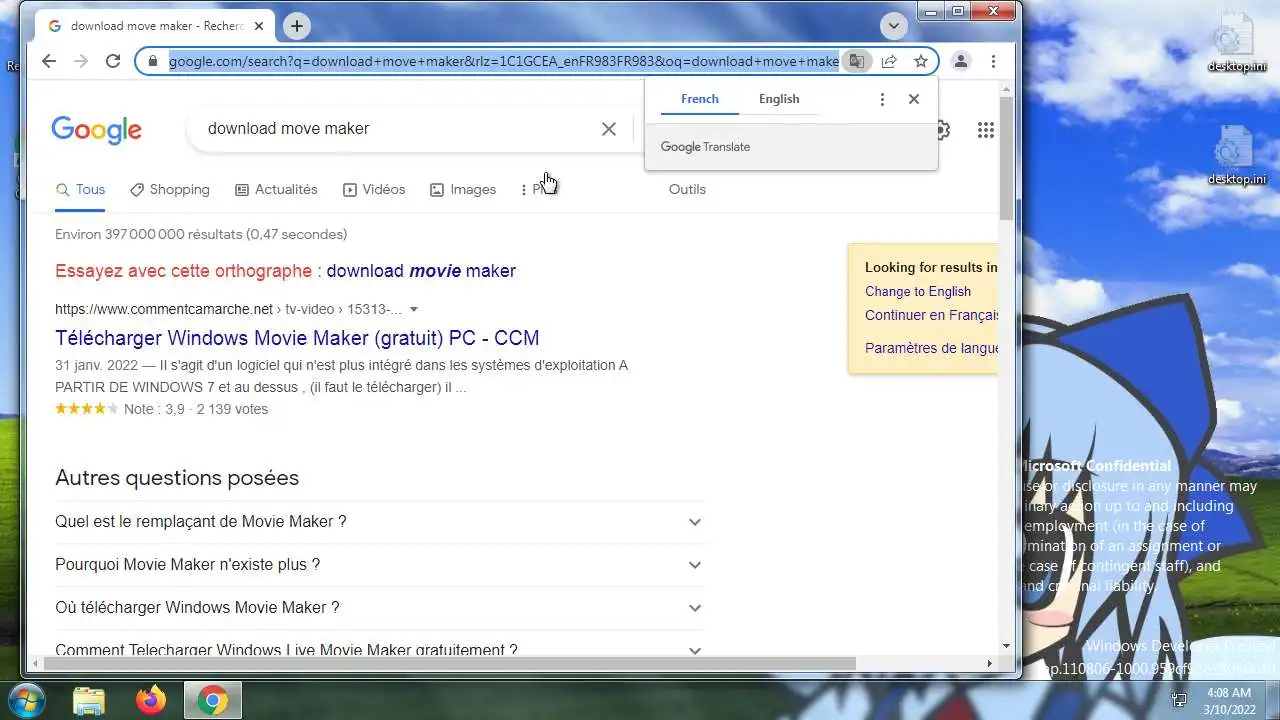
Task: Open Télécharger Windows Movie Maker result
Action: tap(297, 338)
